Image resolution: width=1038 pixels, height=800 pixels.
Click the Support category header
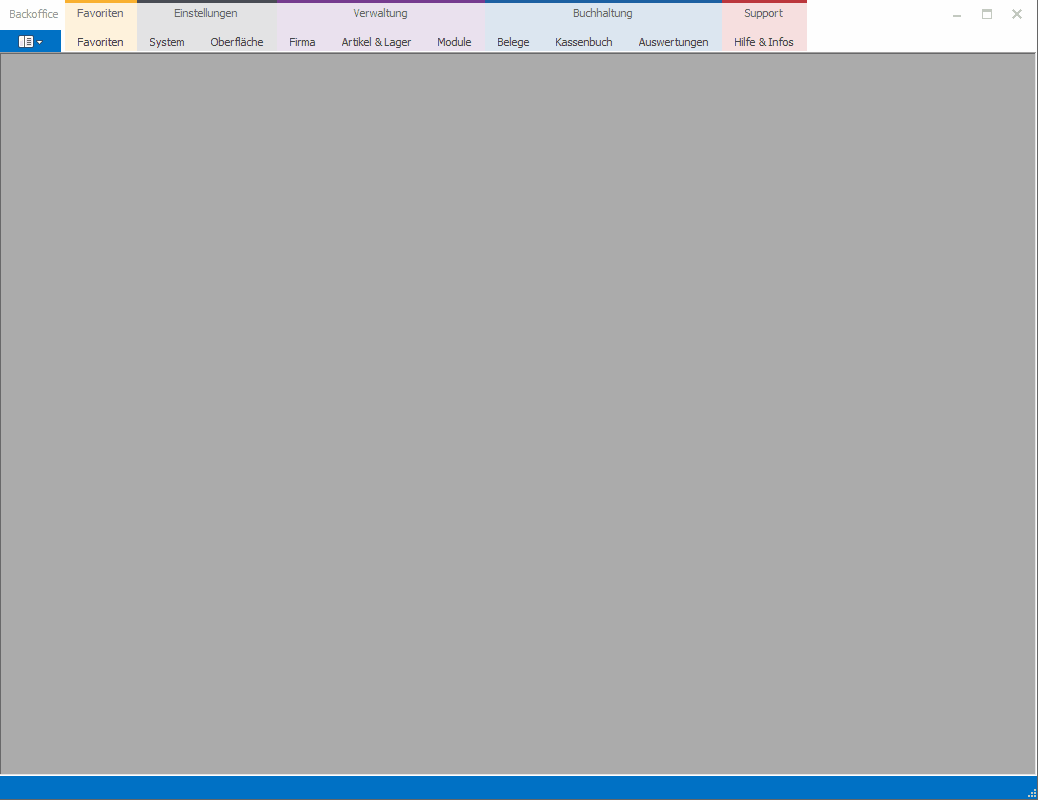(763, 13)
